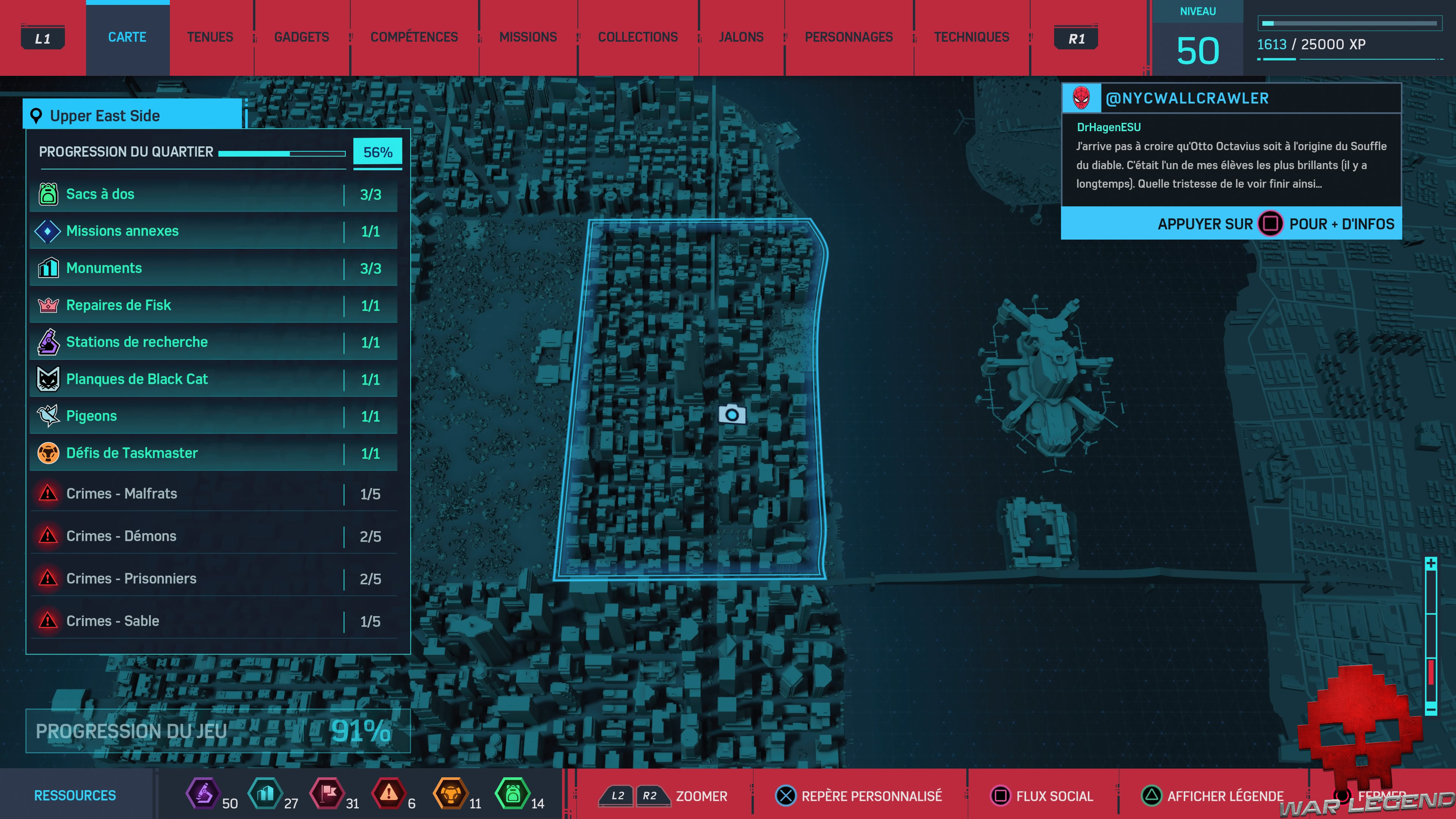Click the Repaires de Fisk crown icon
Screen dimensions: 1456x819
pos(48,305)
